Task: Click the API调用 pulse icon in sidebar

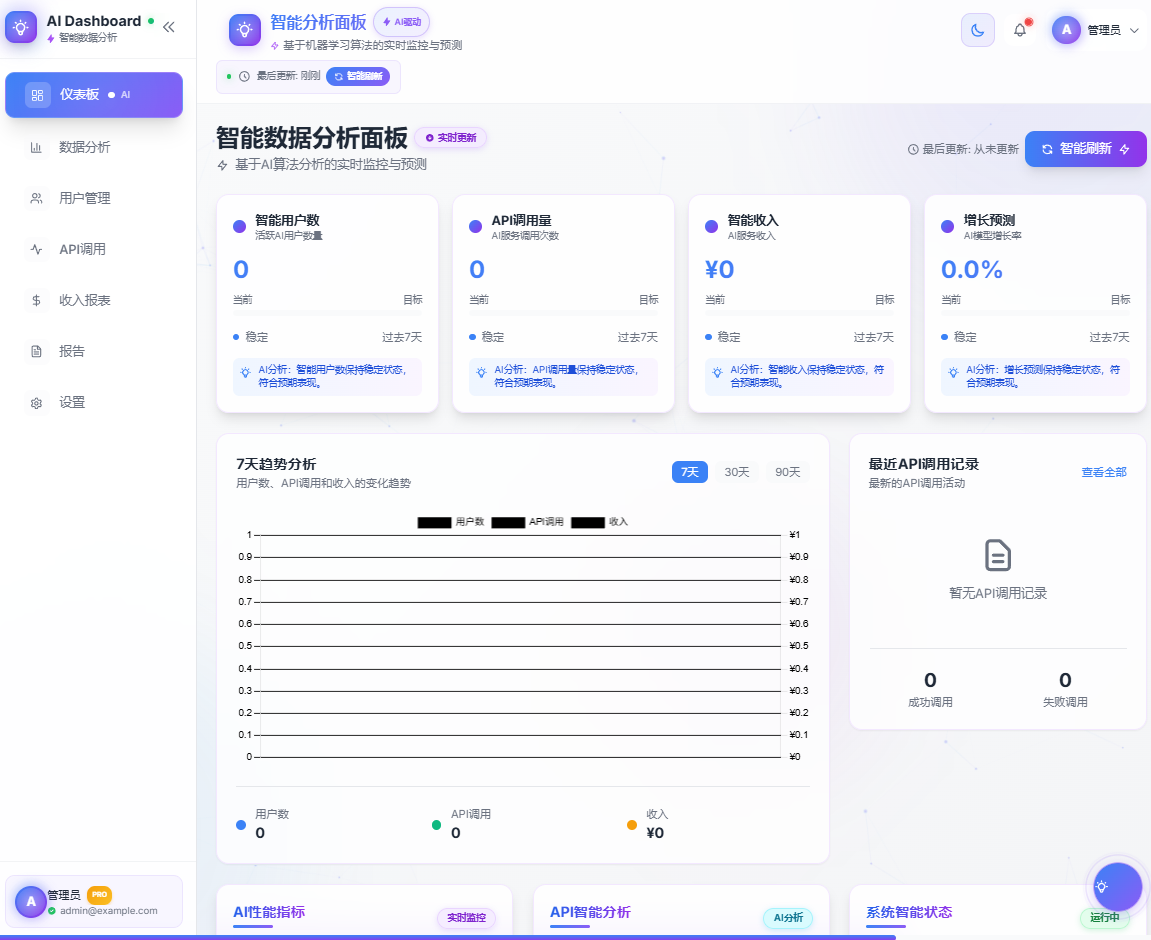Action: (37, 249)
